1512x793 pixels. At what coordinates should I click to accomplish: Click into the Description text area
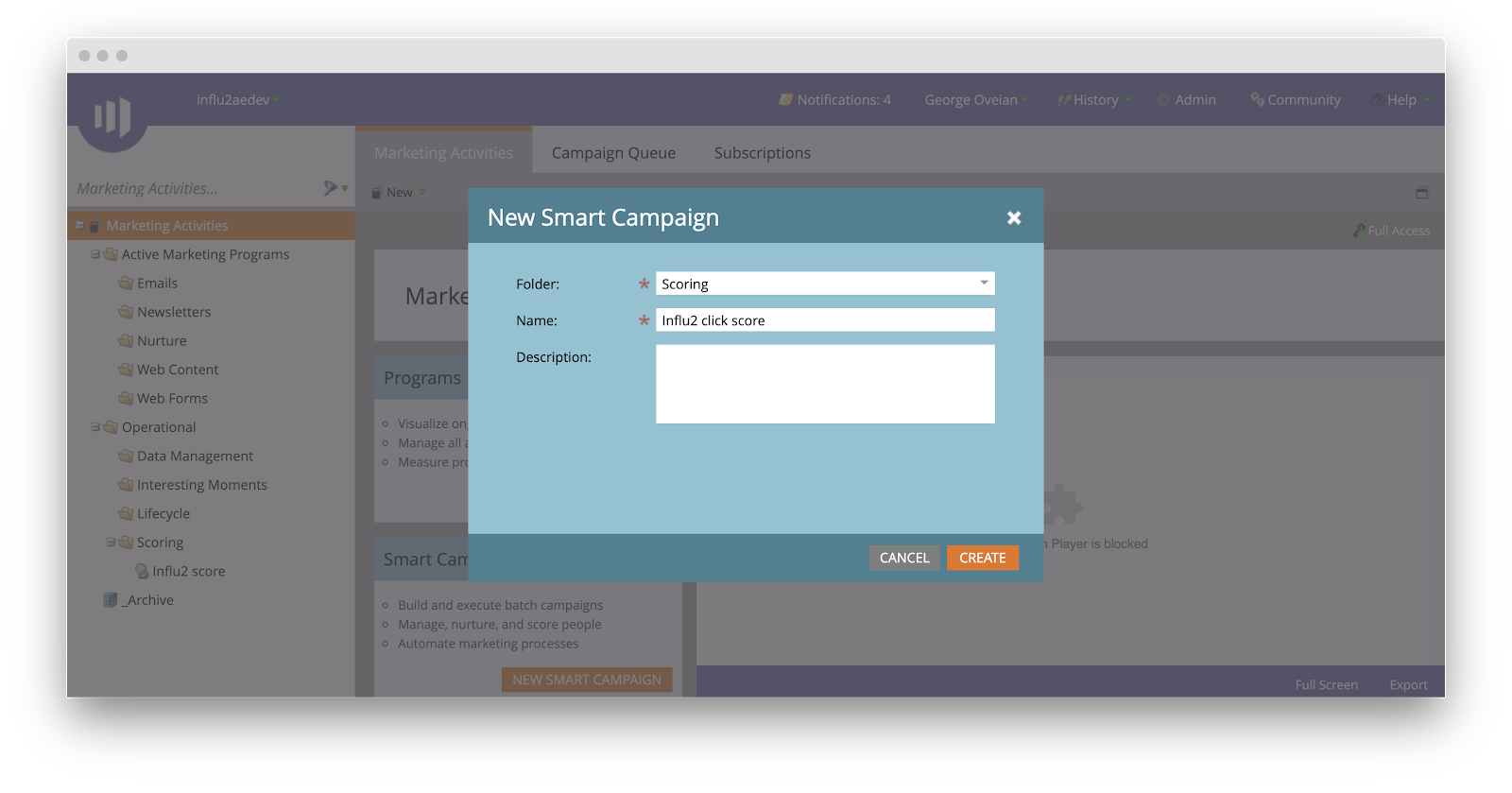click(825, 384)
